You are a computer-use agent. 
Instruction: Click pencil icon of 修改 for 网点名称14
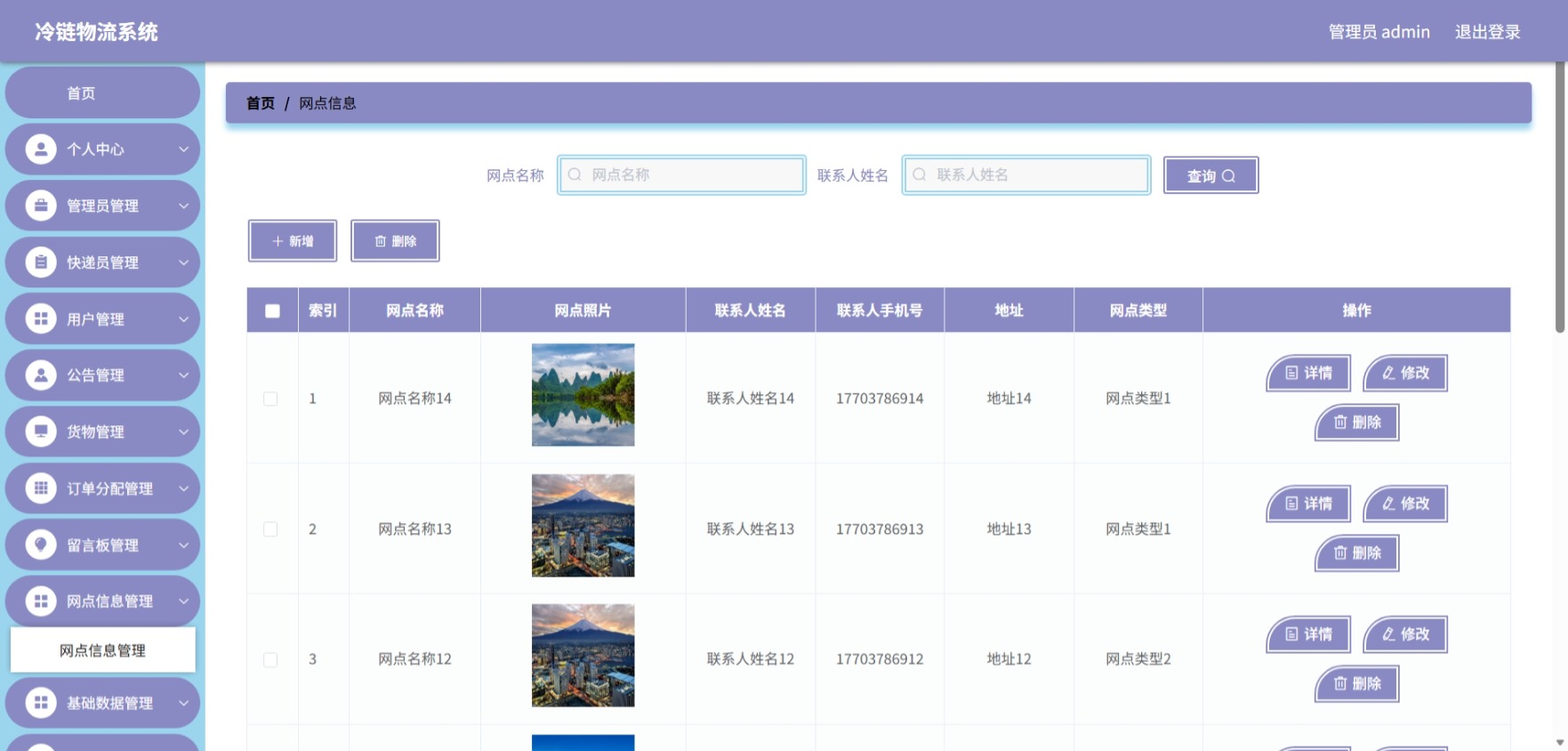pyautogui.click(x=1388, y=373)
